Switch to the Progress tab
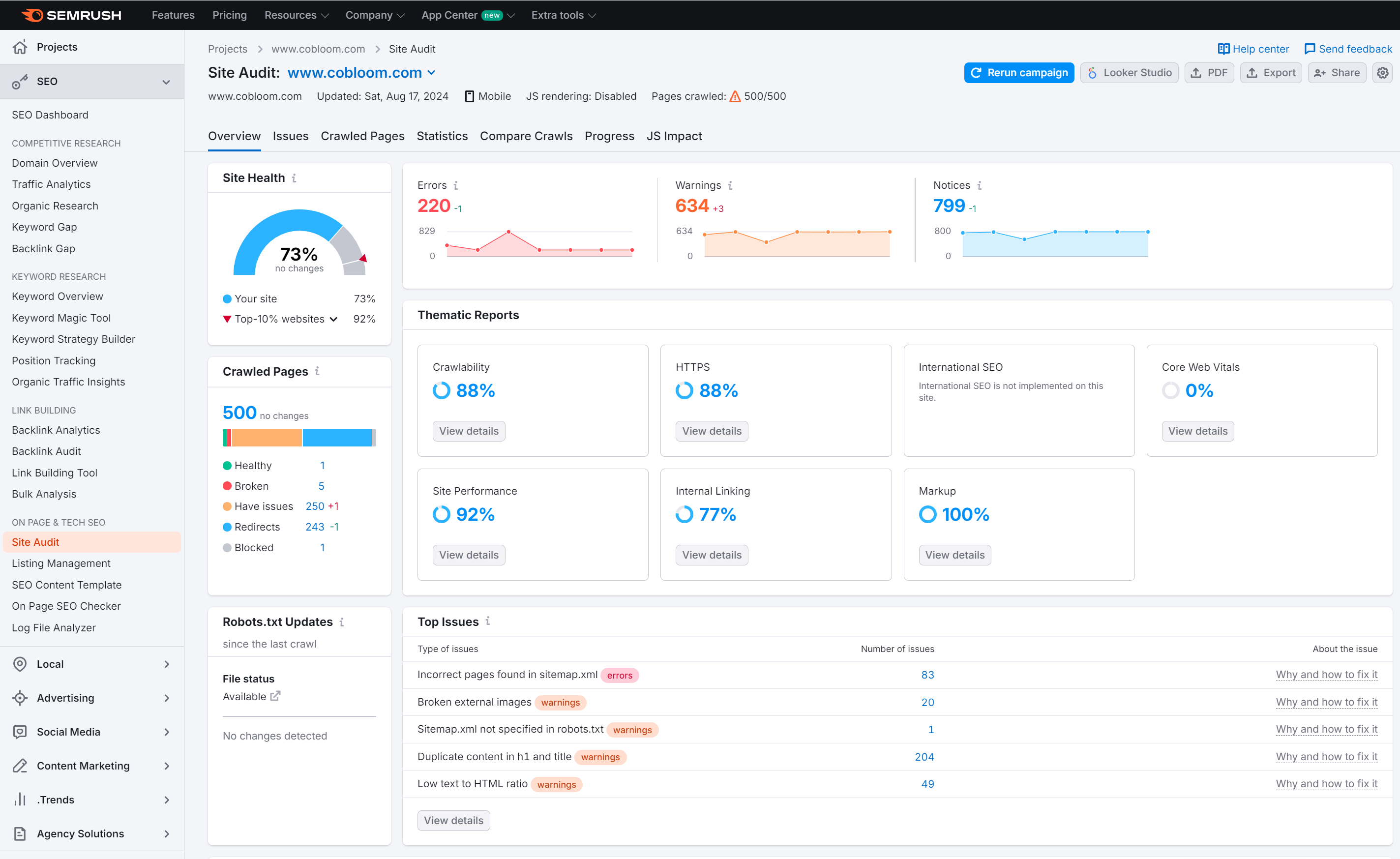Viewport: 1400px width, 859px height. 609,136
